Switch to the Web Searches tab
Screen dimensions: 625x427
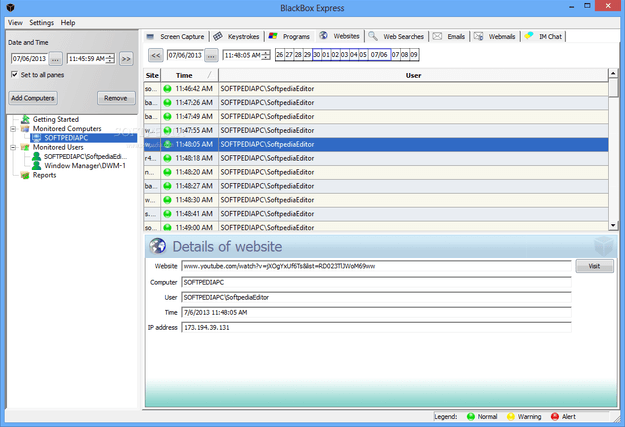coord(397,36)
